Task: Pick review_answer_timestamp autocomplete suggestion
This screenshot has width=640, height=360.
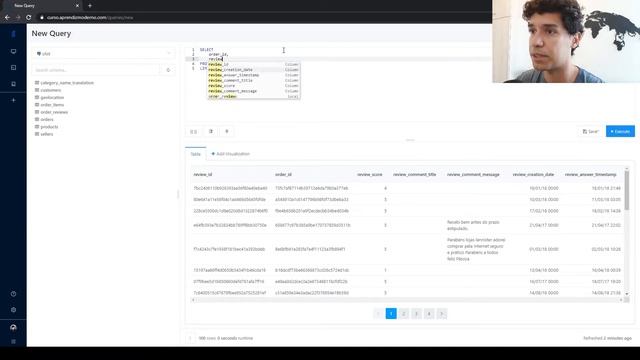Action: [253, 75]
